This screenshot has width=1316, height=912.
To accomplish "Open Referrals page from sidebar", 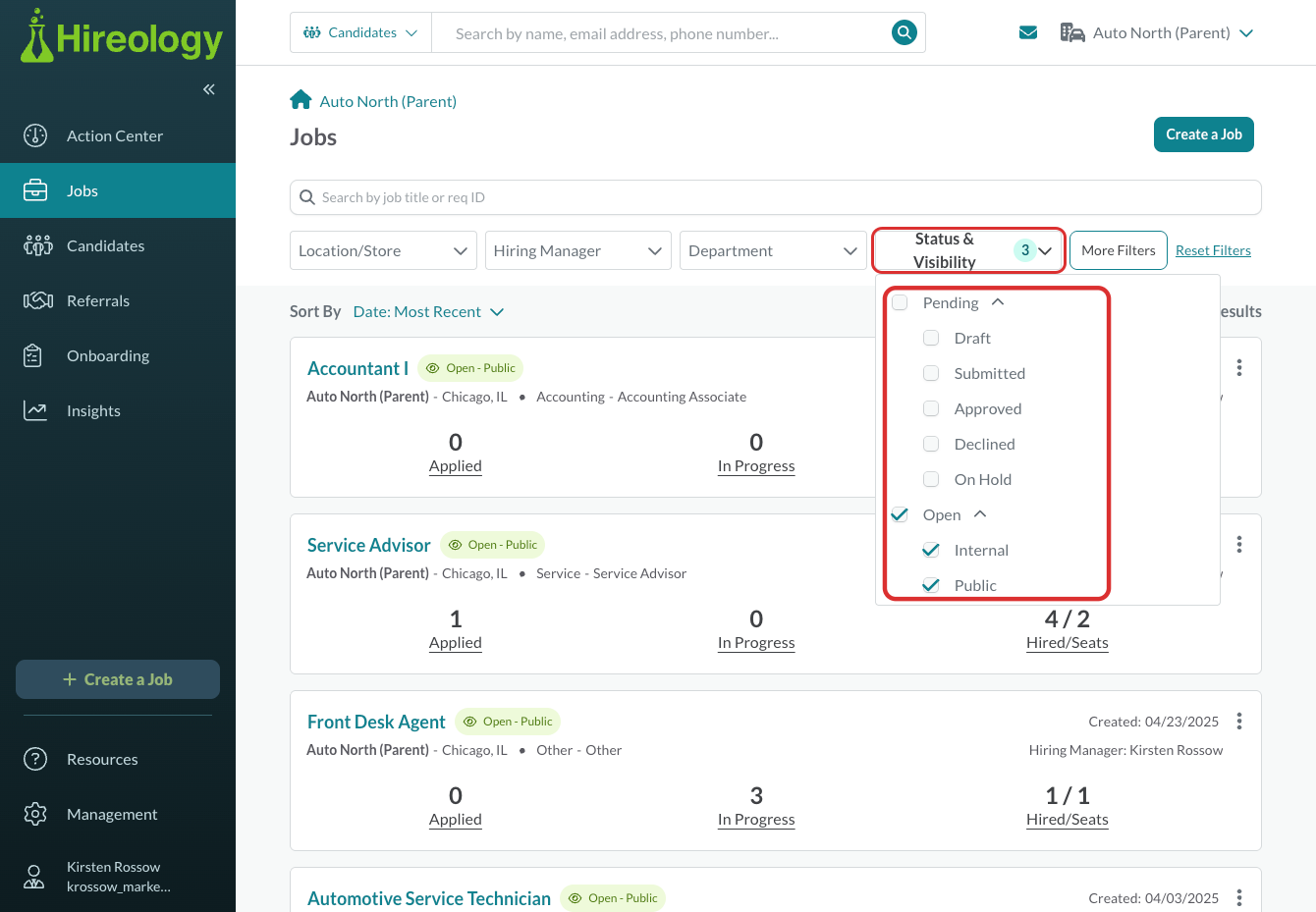I will [118, 300].
